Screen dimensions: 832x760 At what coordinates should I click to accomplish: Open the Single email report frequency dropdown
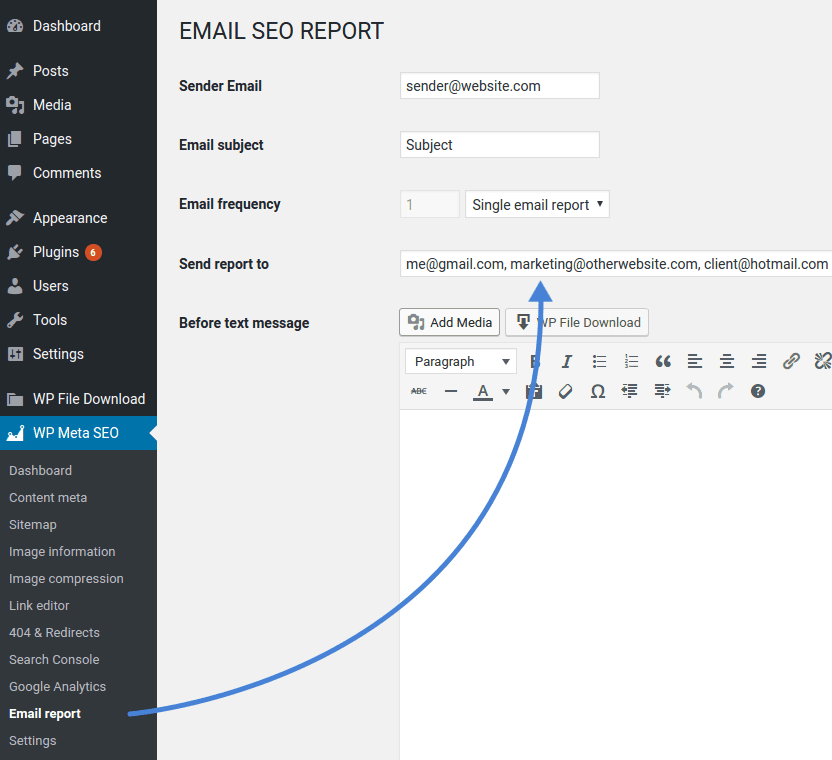[537, 204]
